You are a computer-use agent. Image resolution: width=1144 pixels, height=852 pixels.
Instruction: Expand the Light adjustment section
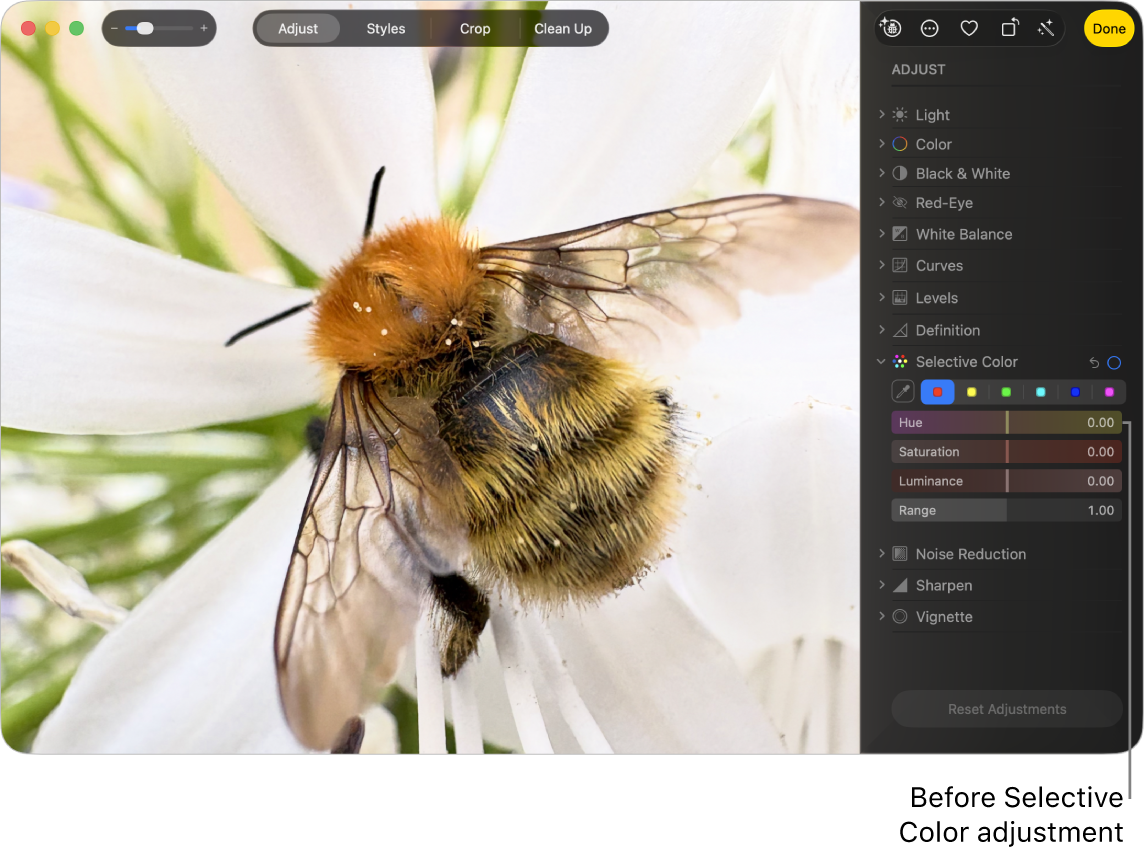(x=882, y=115)
